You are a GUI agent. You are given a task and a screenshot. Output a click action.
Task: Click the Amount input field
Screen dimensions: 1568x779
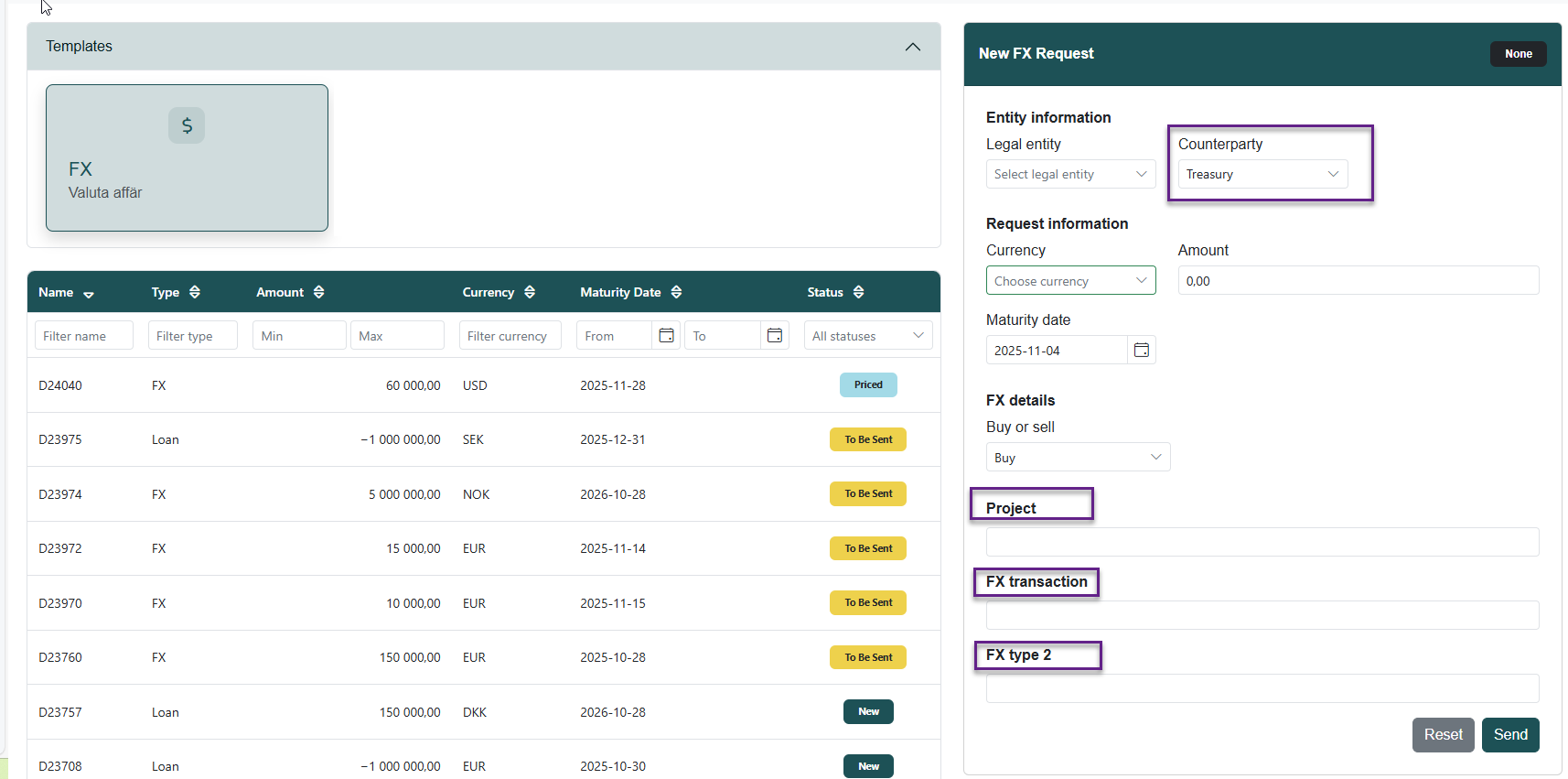(x=1359, y=281)
